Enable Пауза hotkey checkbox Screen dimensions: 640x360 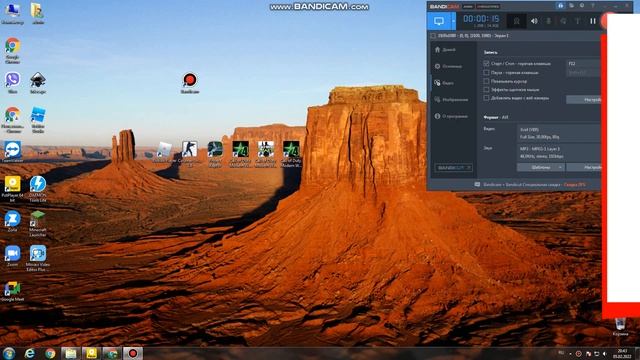486,73
